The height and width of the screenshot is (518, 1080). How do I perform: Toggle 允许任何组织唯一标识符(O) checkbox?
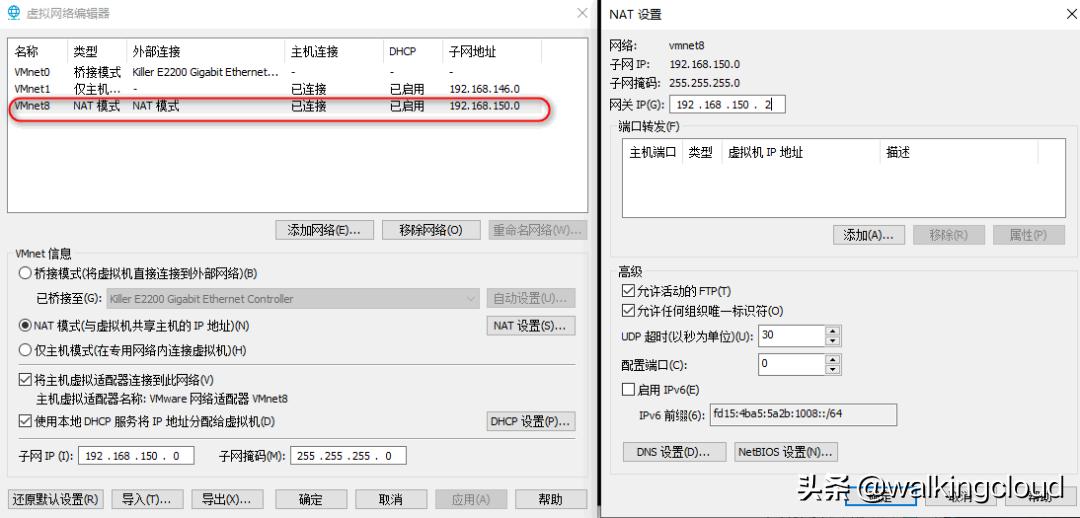pos(627,311)
